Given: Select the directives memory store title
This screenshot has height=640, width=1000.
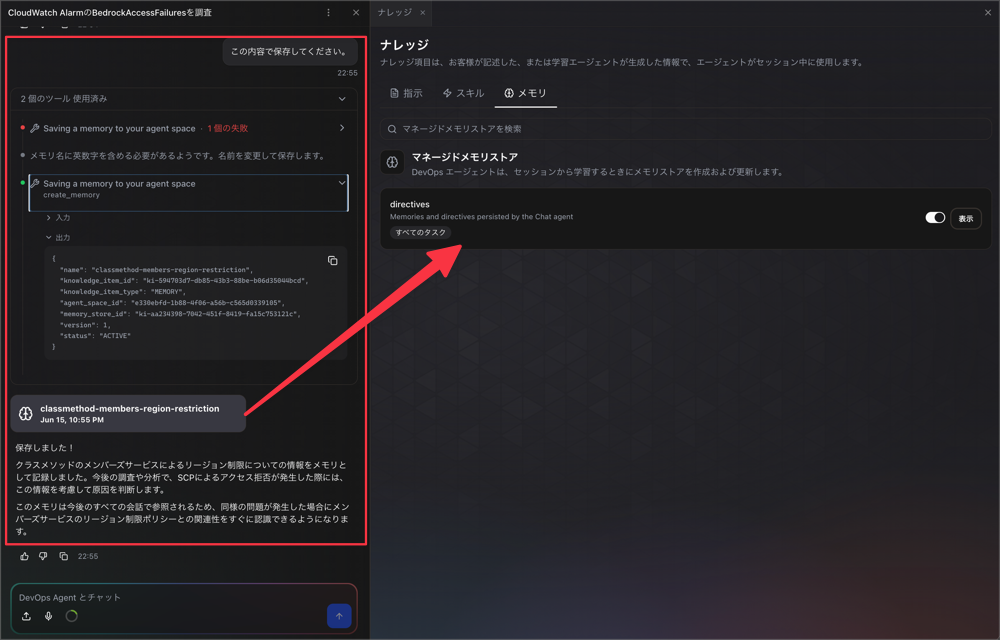Looking at the screenshot, I should pos(409,205).
